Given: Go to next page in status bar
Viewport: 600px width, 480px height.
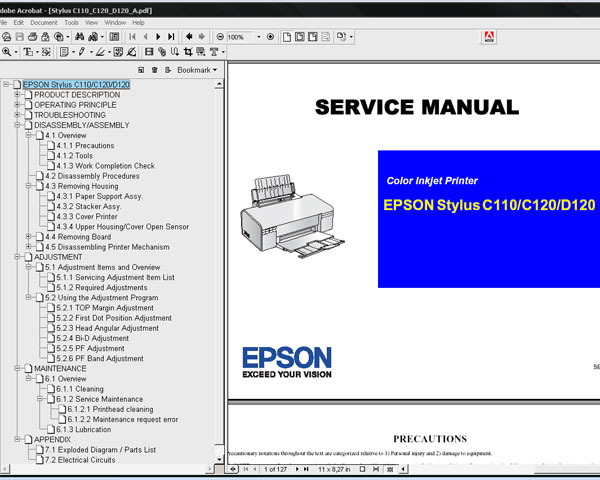Looking at the screenshot, I should [297, 469].
